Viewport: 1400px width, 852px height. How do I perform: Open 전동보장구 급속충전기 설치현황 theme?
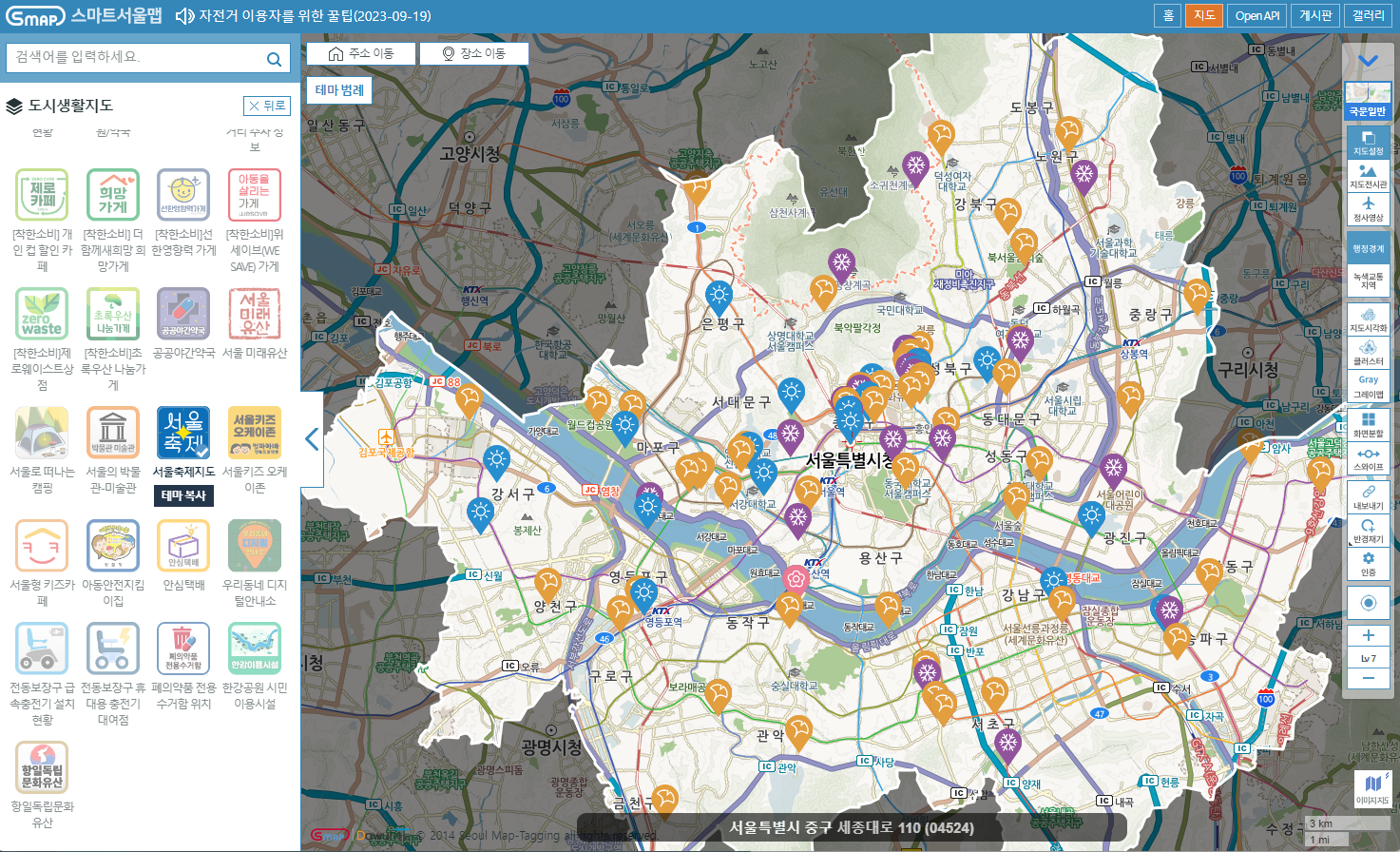(x=42, y=649)
